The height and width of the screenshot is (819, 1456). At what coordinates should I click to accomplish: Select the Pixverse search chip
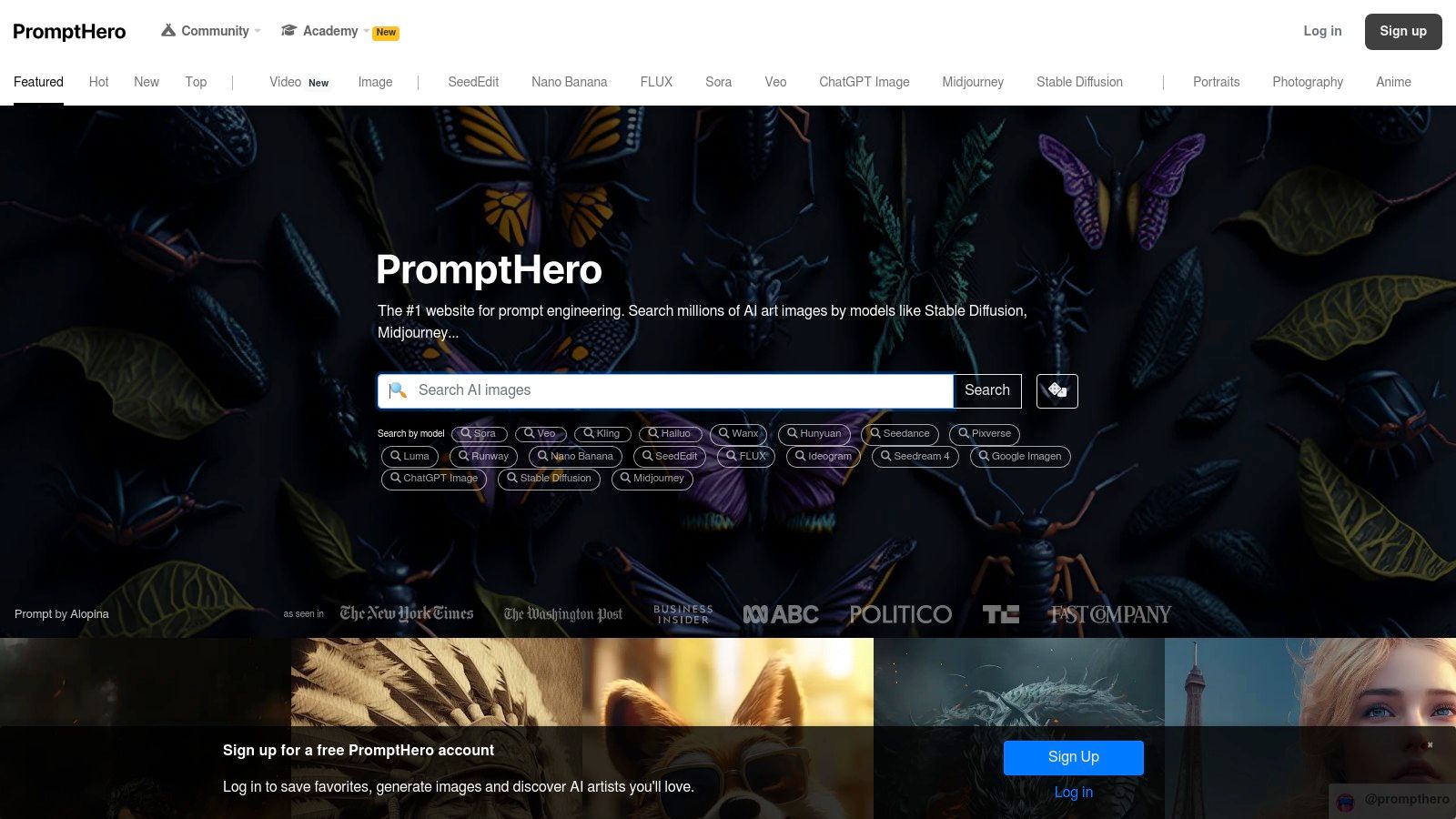point(985,434)
